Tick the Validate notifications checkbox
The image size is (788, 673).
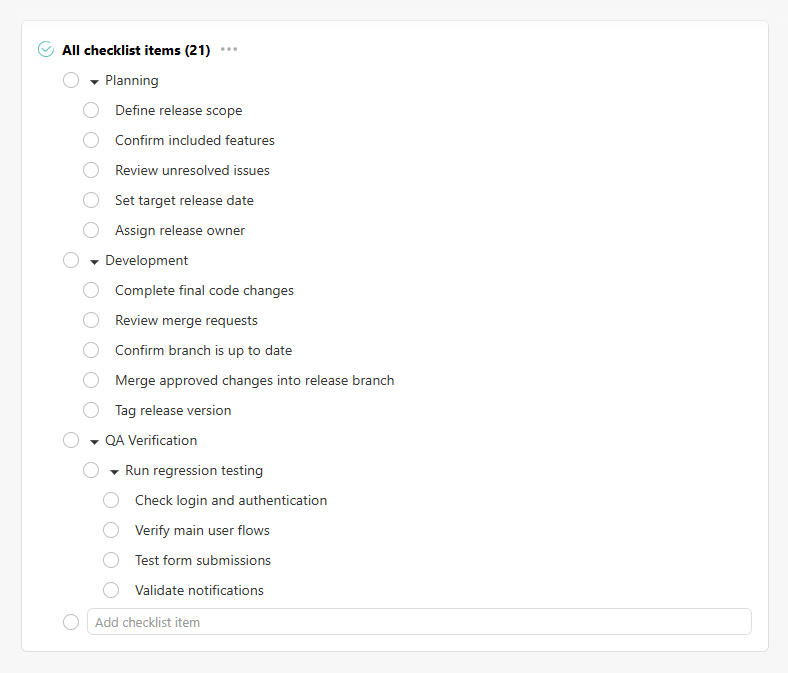click(111, 590)
